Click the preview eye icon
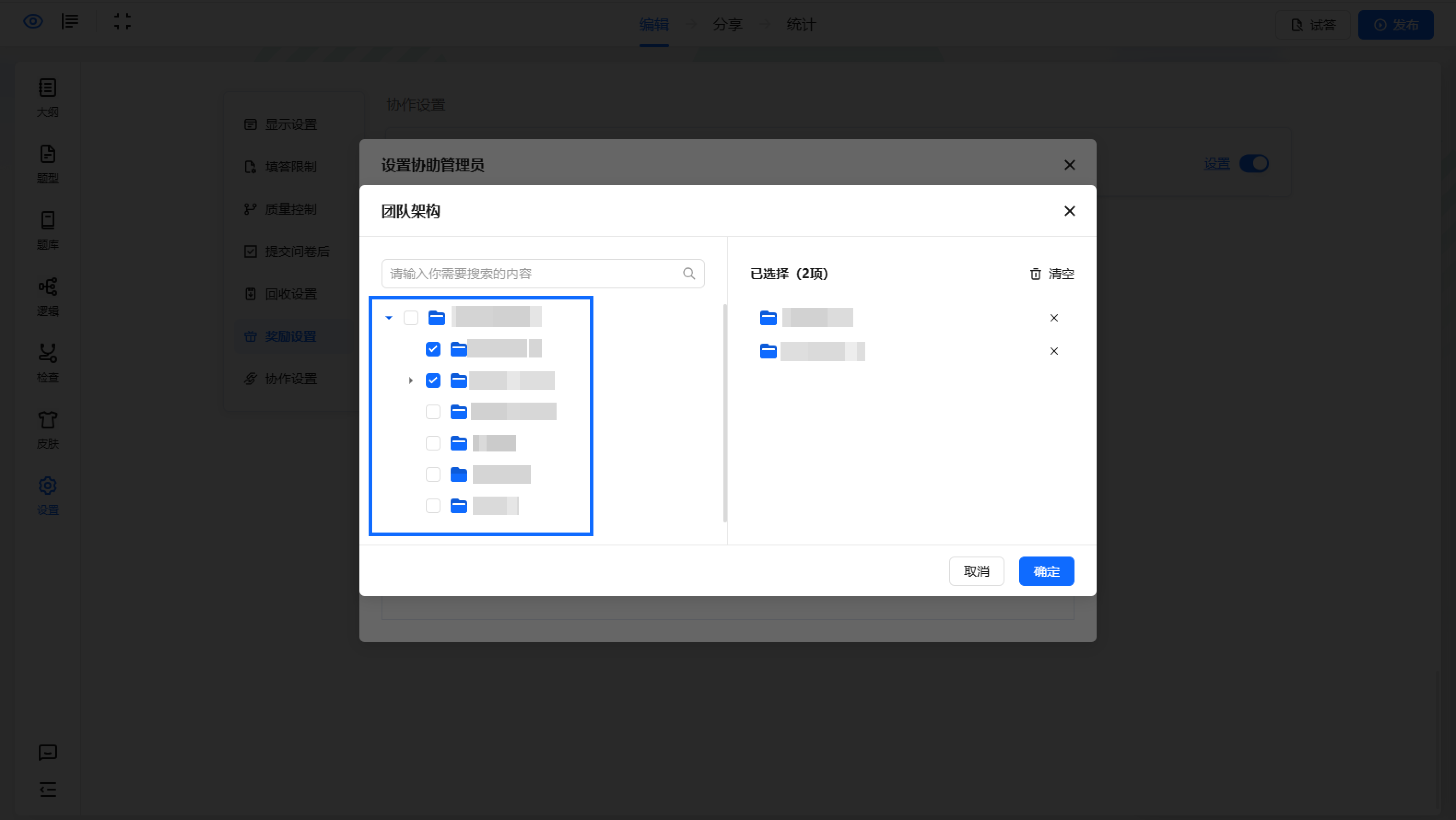The width and height of the screenshot is (1456, 820). [33, 22]
